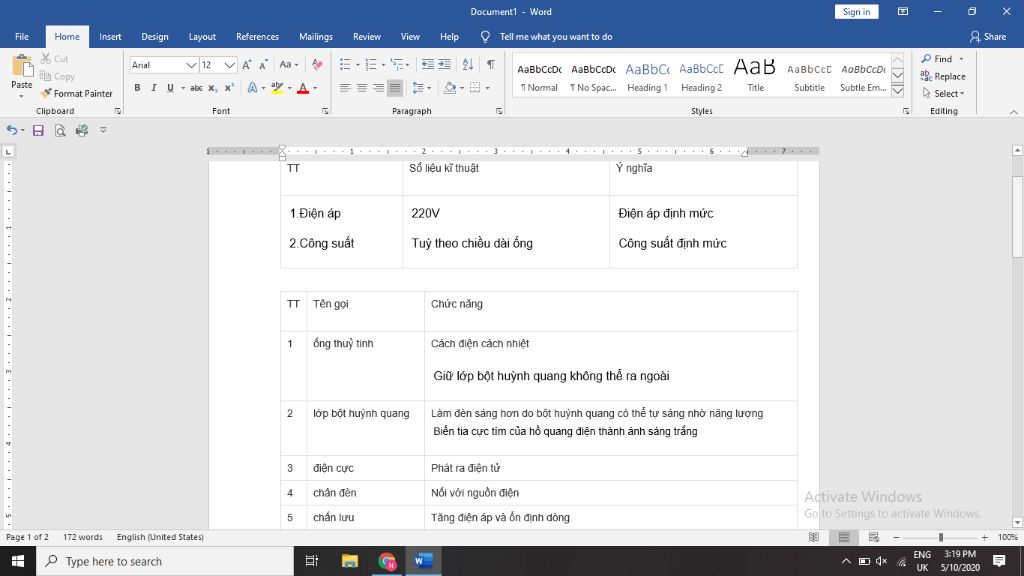Apply strikethrough to text
This screenshot has height=576, width=1024.
tap(196, 88)
